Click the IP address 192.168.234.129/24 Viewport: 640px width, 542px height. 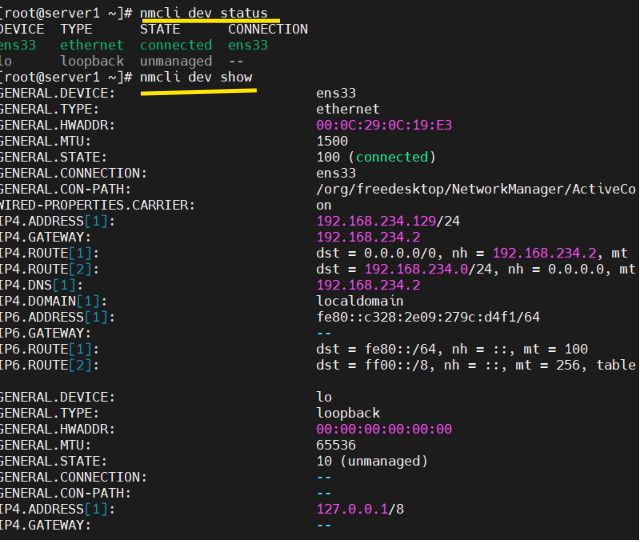[x=388, y=221]
